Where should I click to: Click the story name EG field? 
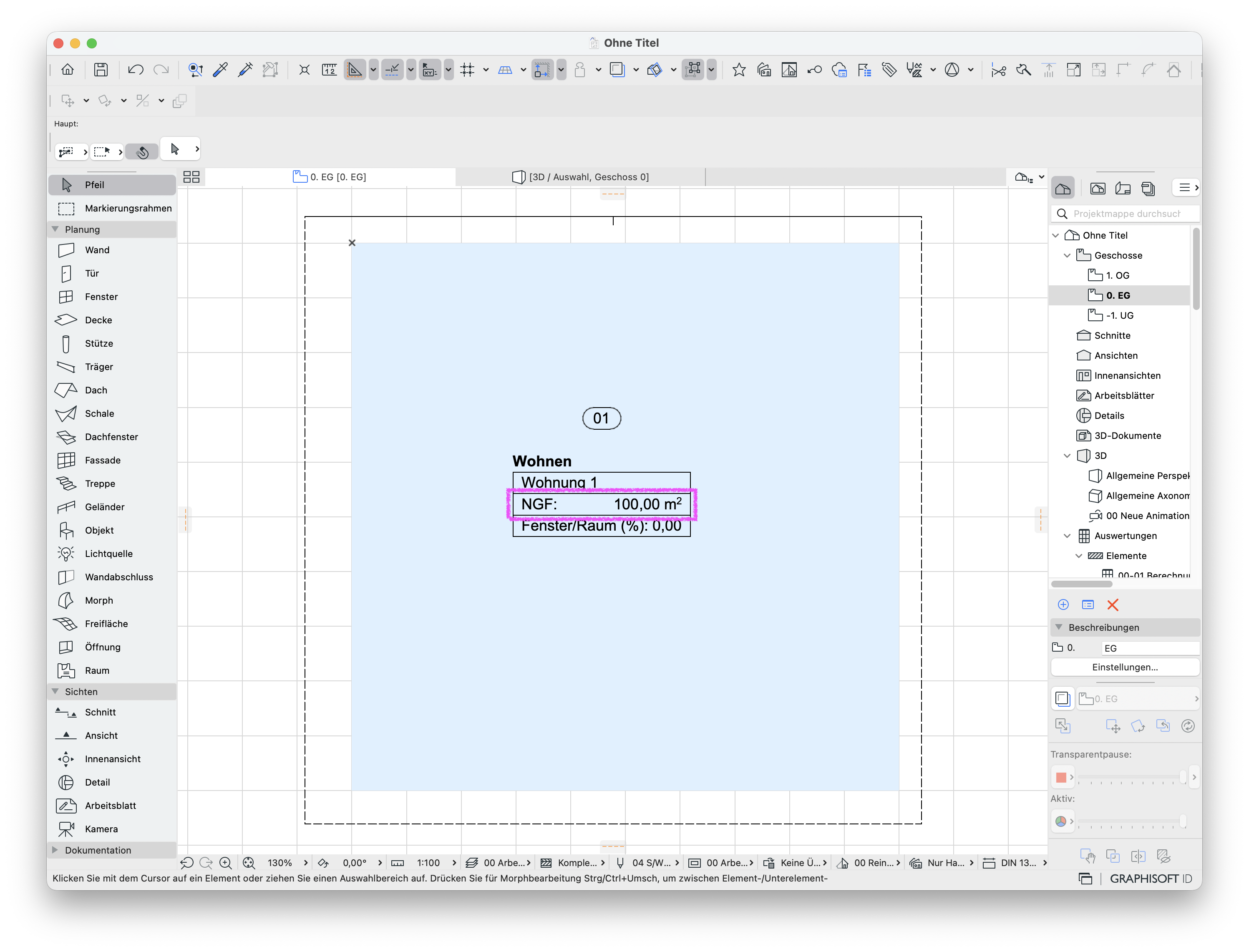1150,648
